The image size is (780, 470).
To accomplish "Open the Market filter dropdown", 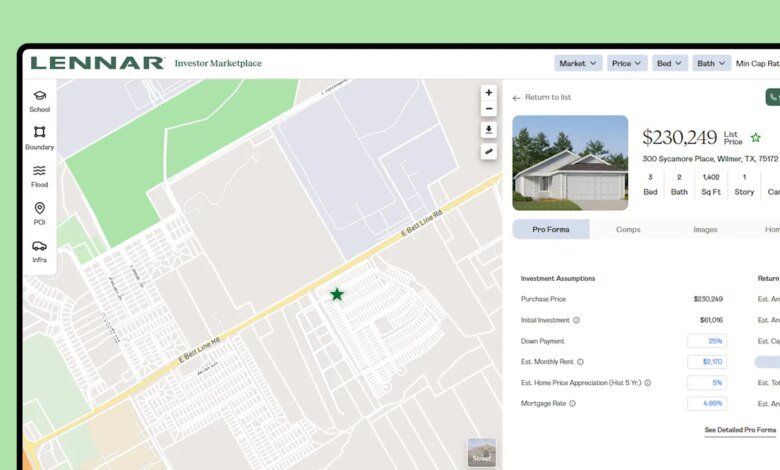I will tap(578, 63).
